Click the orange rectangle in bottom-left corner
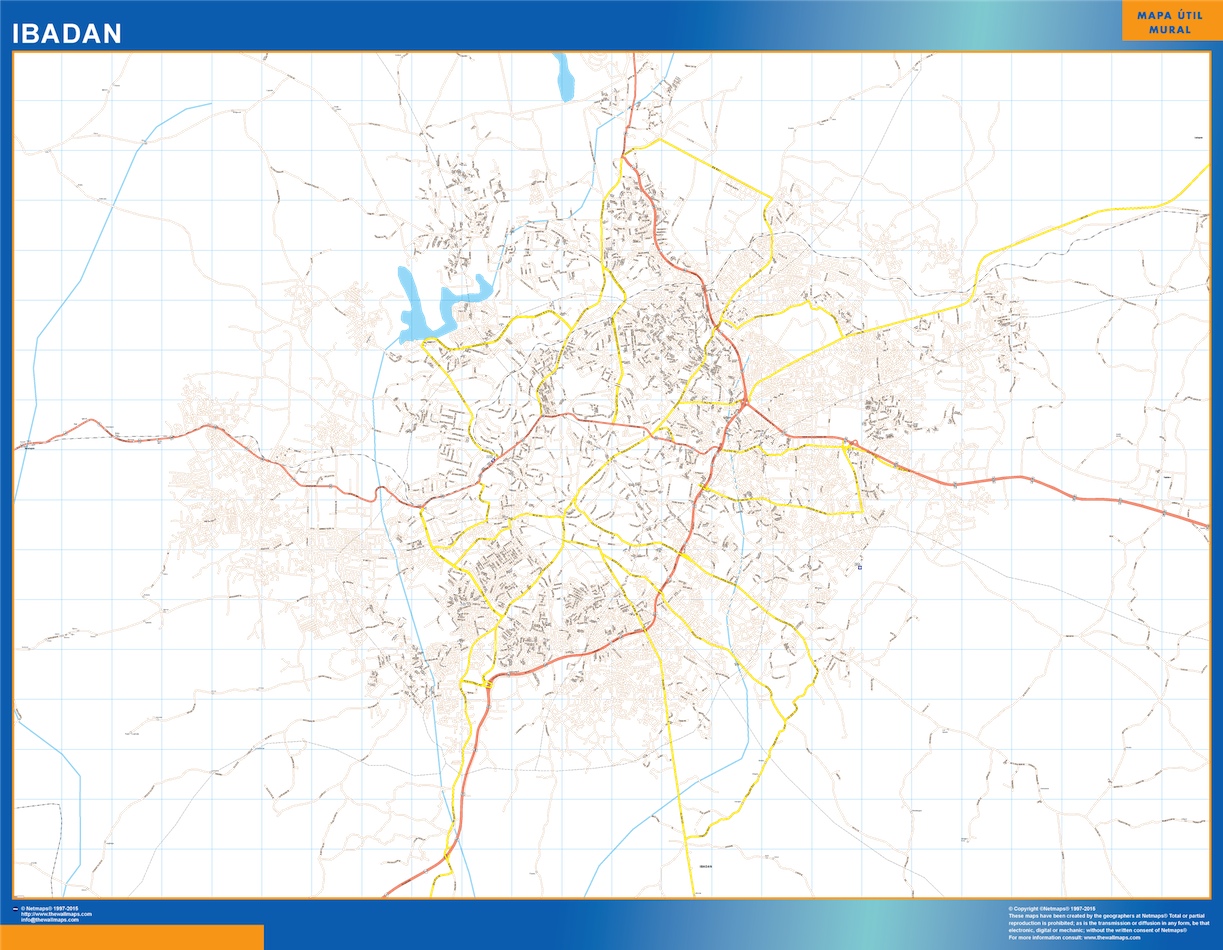Viewport: 1223px width, 950px height. [132, 937]
